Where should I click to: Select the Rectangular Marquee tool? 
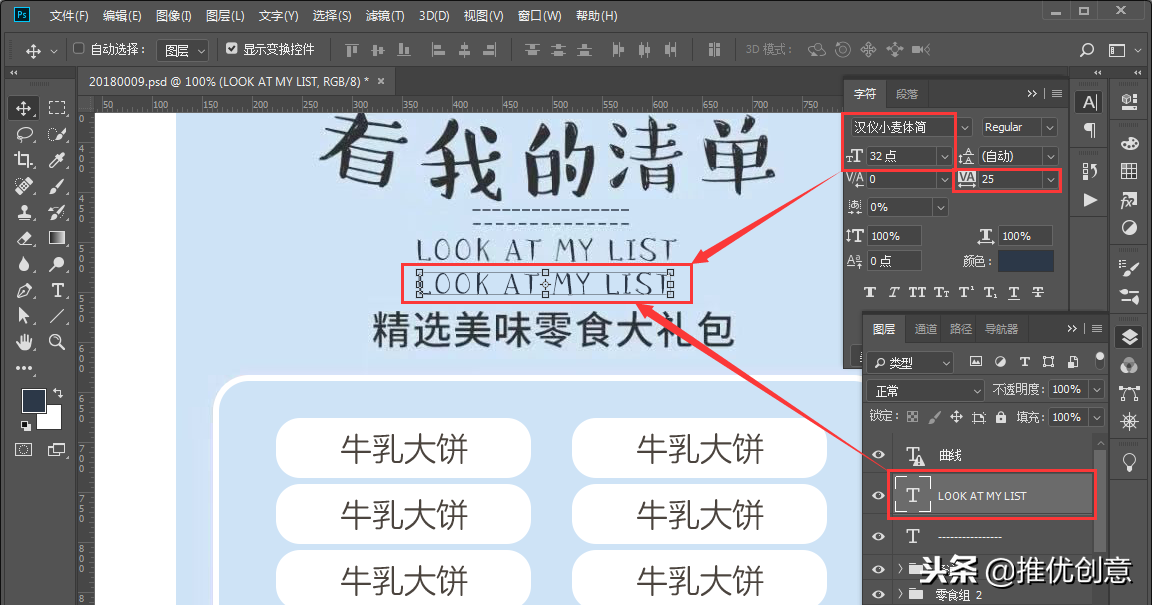pos(57,108)
